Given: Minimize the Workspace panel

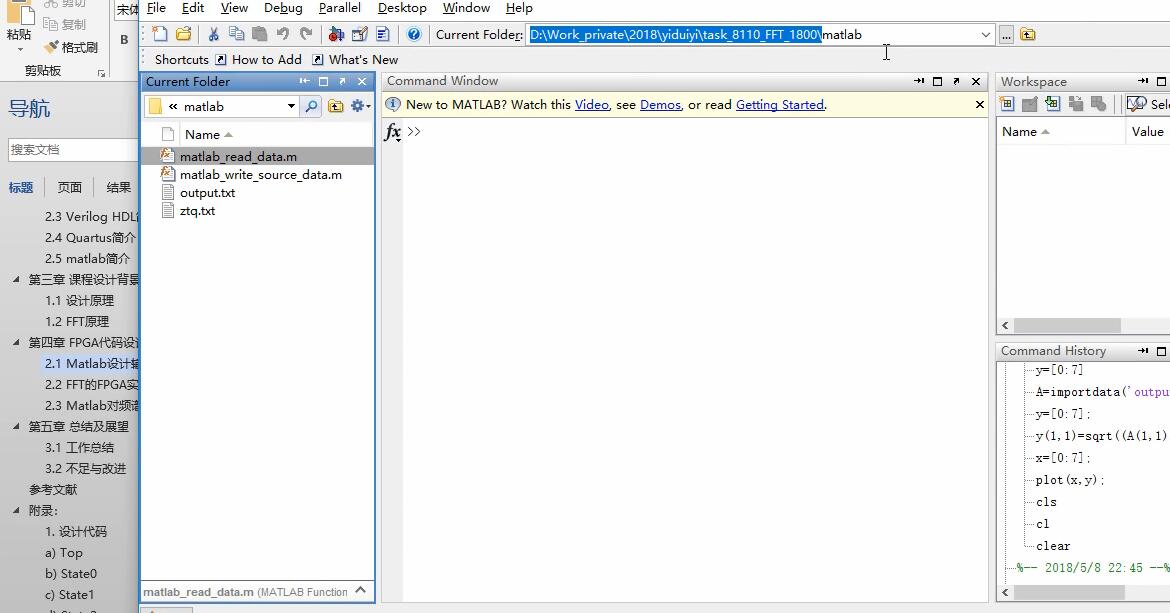Looking at the screenshot, I should tap(1142, 81).
